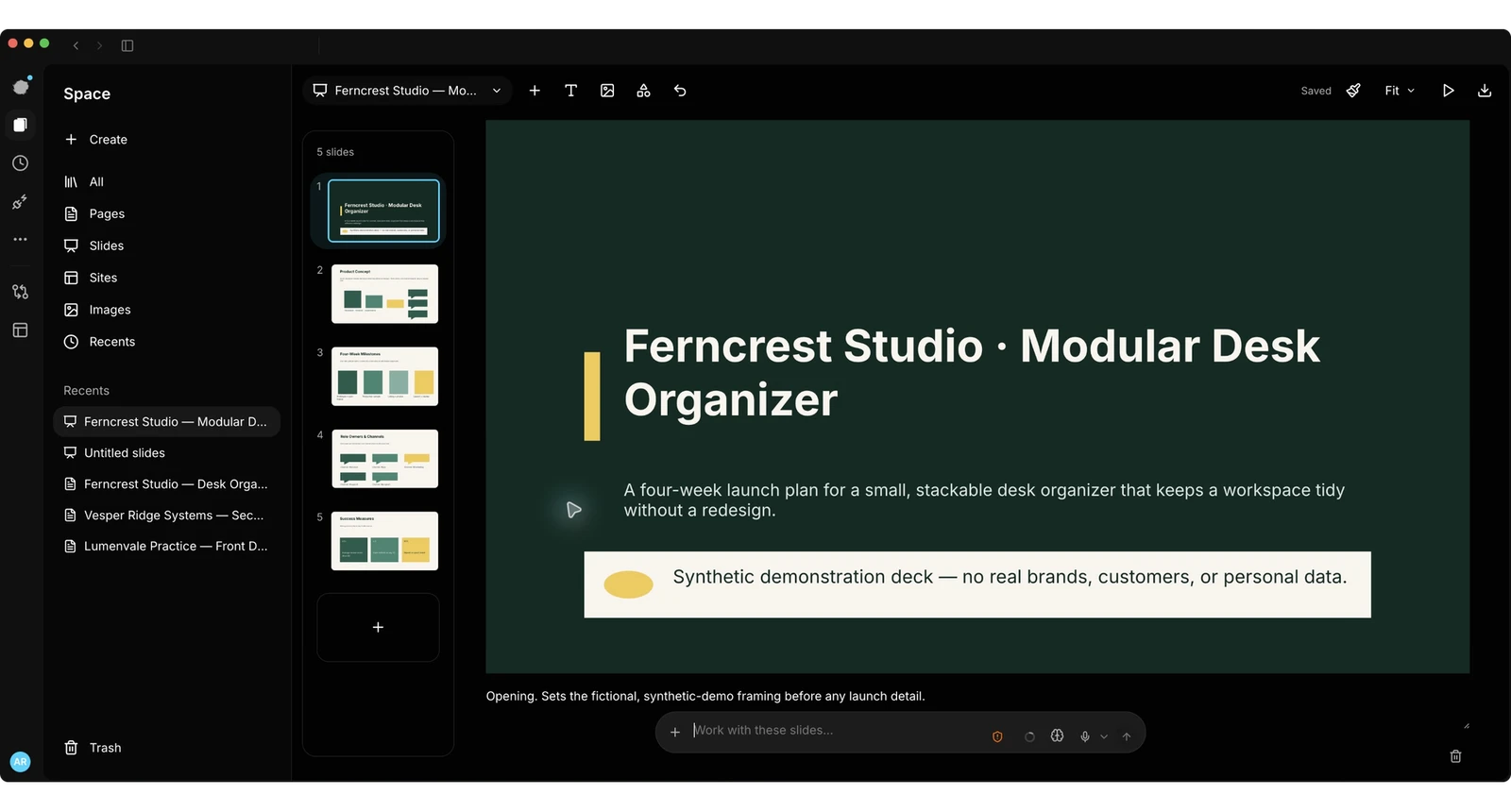This screenshot has width=1511, height=812.
Task: Select slide 2 thumbnail Product Concept
Action: (384, 294)
